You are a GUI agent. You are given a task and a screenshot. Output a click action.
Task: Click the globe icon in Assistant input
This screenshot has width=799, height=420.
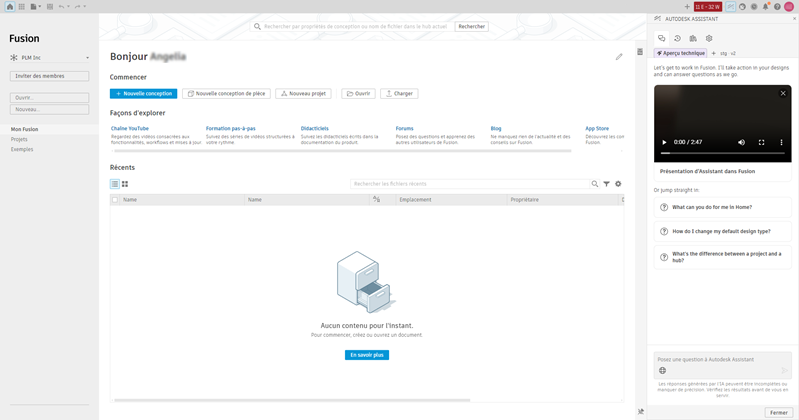coord(662,371)
